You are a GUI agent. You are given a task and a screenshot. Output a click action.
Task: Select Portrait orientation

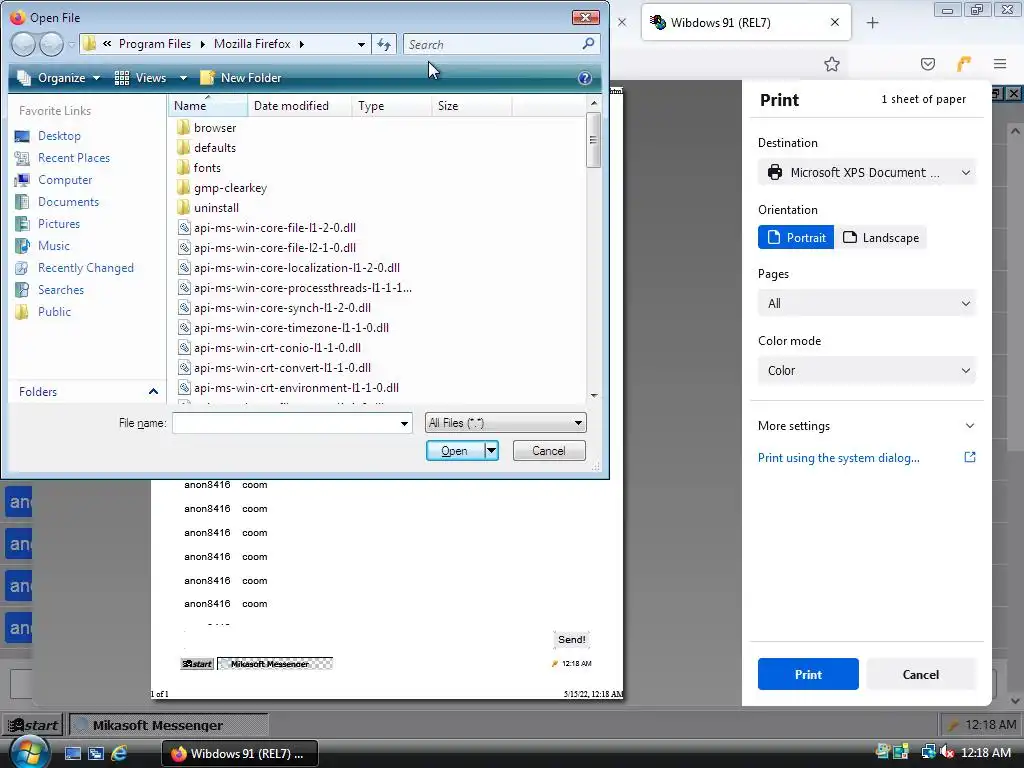[x=795, y=238]
